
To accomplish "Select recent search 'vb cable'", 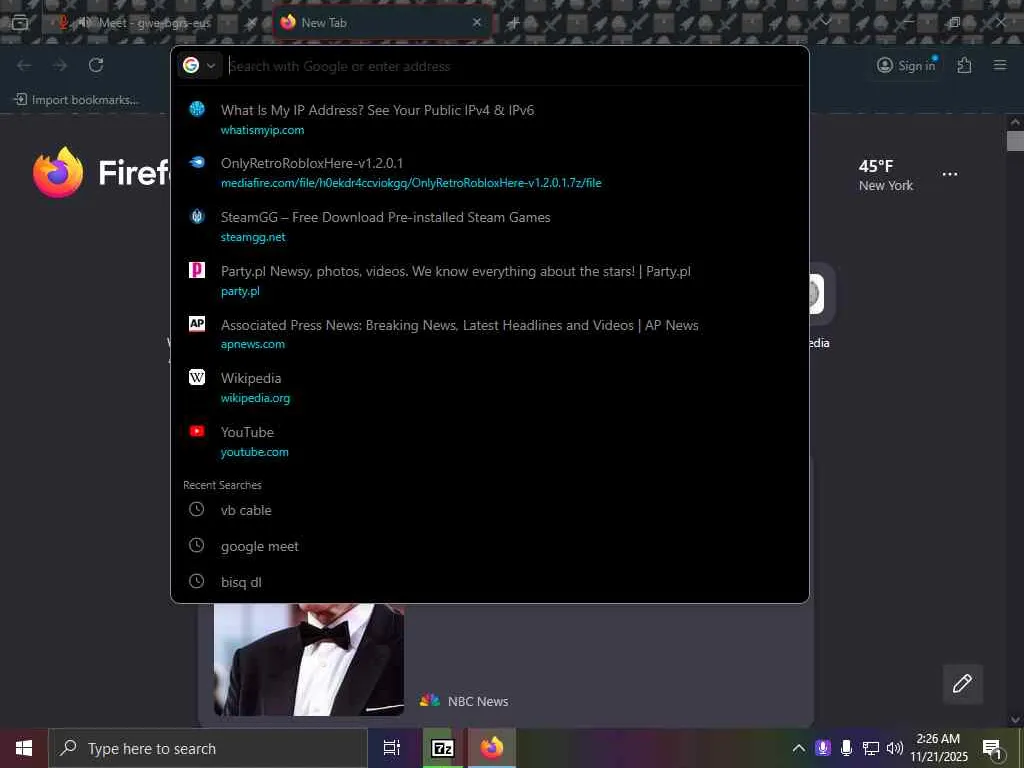I will pos(490,510).
